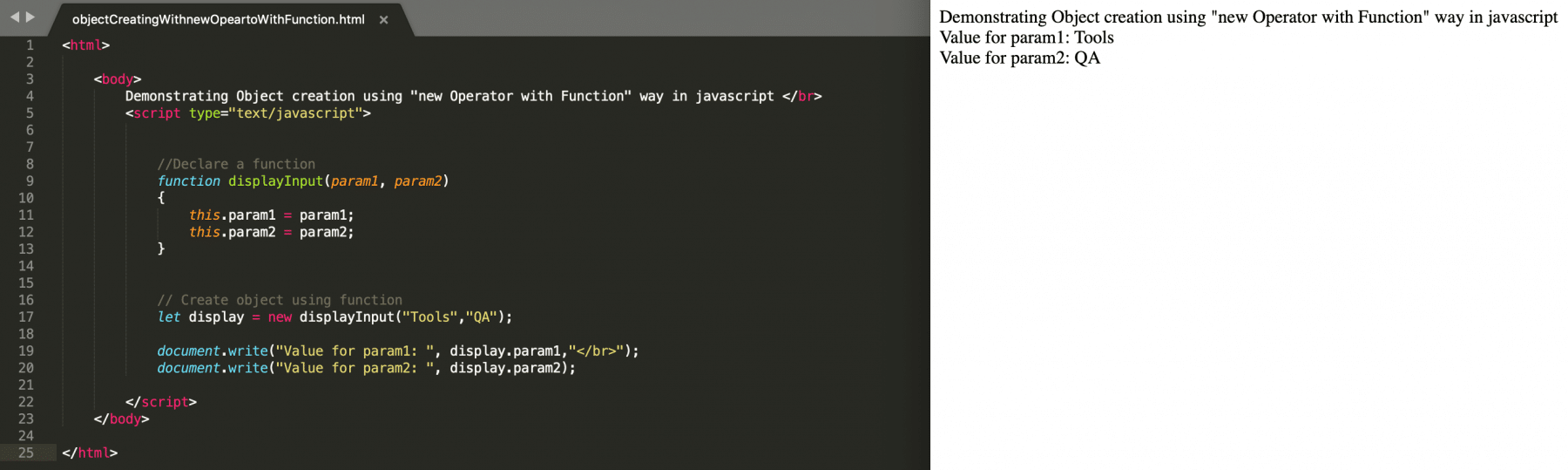Click the // Create object using function comment
Screen dimensions: 1568x470
tap(280, 300)
